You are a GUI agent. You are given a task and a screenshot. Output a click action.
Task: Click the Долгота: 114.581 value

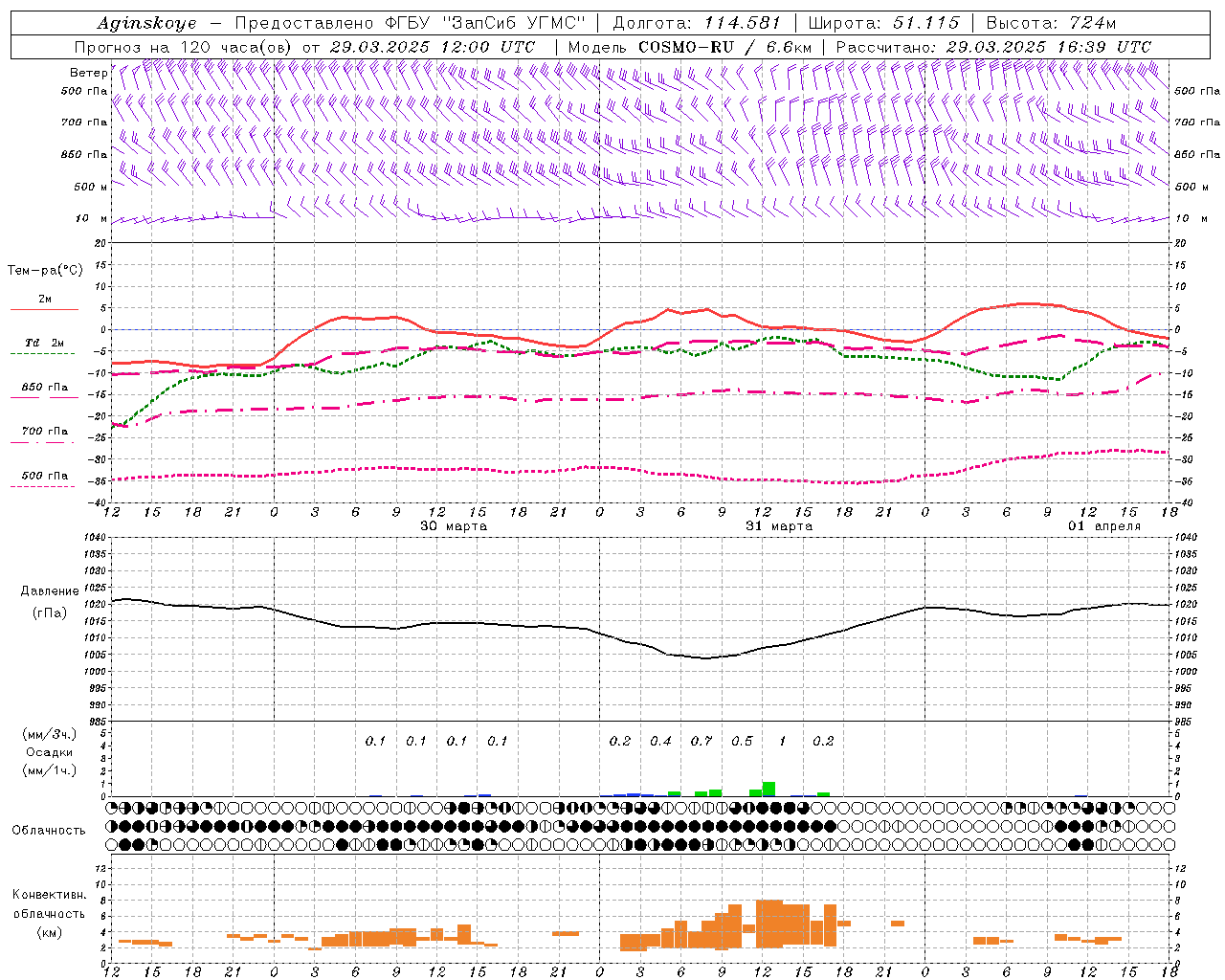click(697, 23)
